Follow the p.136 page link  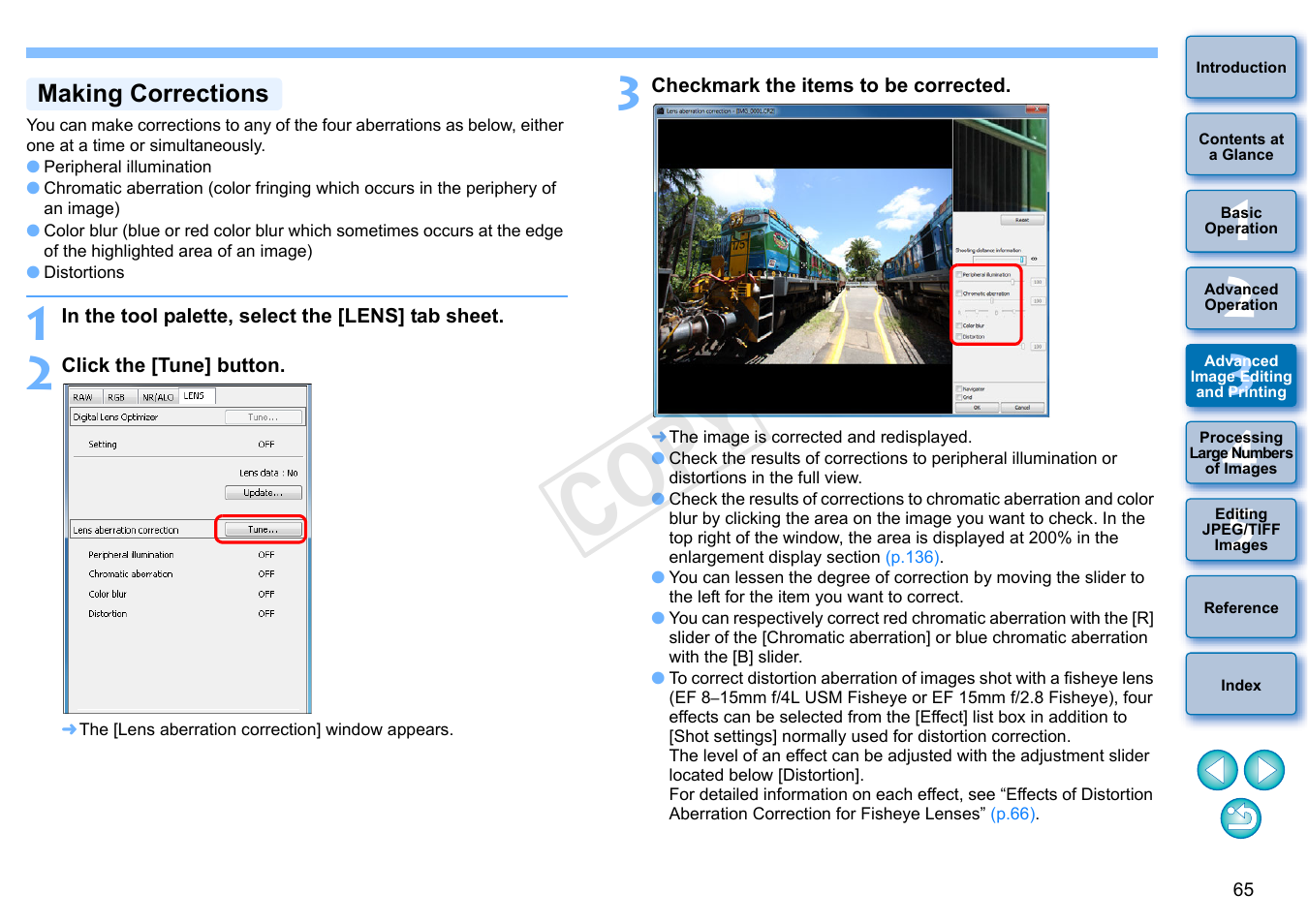tap(912, 557)
